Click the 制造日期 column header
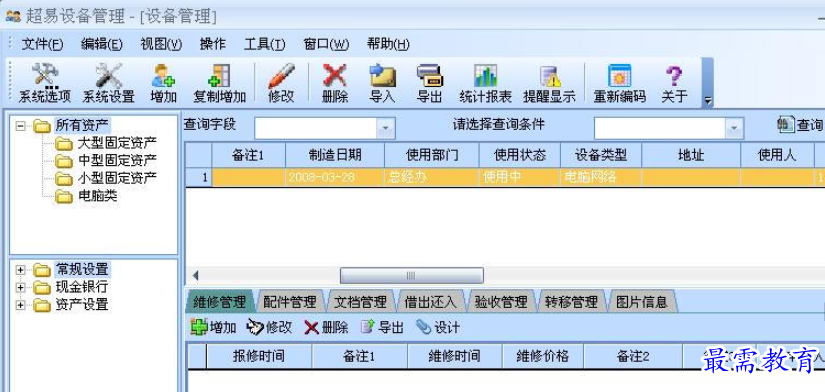 tap(335, 155)
